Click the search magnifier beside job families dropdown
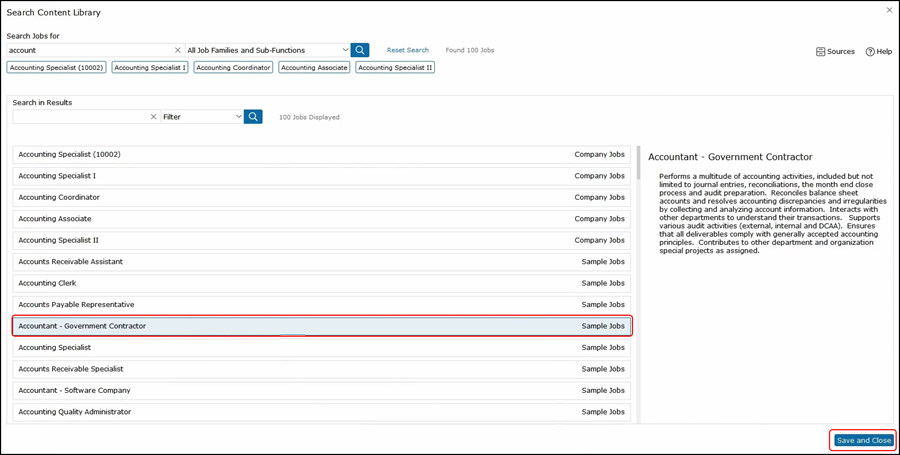 point(360,50)
